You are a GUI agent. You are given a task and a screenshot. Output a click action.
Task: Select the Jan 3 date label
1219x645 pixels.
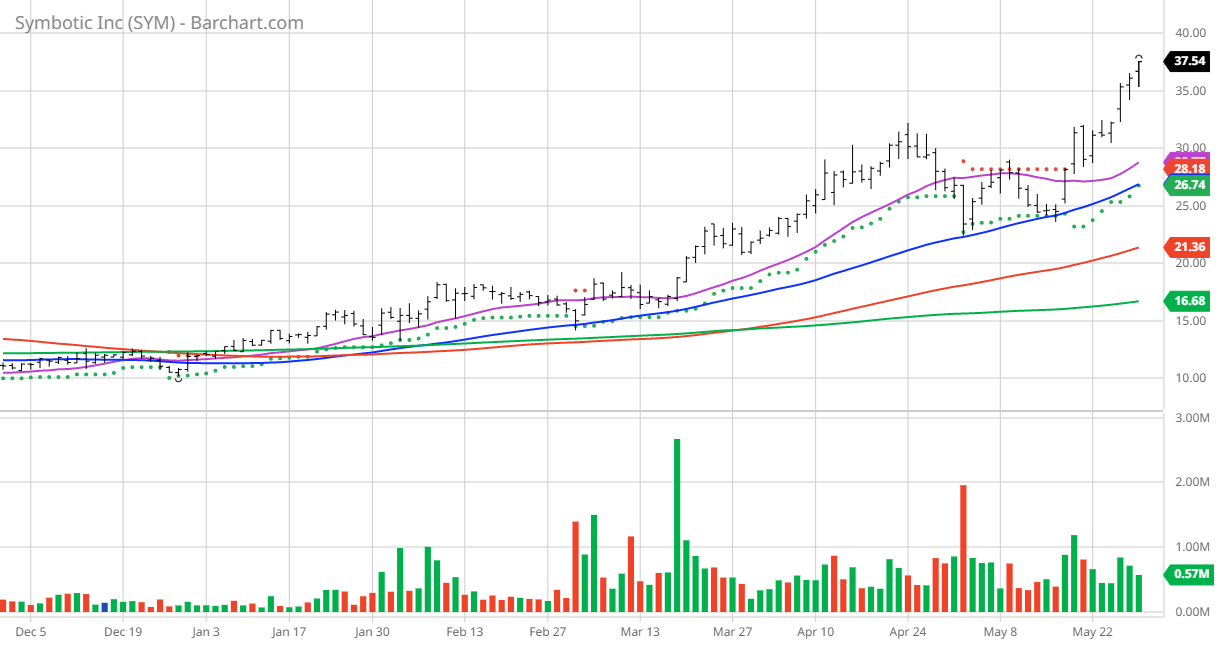[205, 632]
